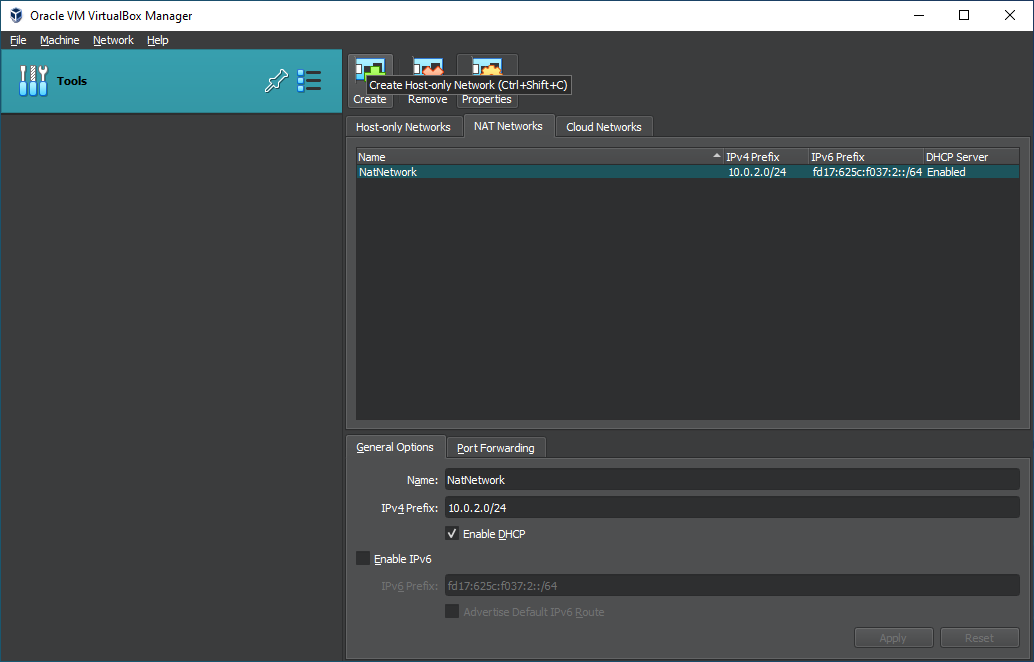1034x662 pixels.
Task: Maximize the VirtualBox Manager window
Action: tap(964, 15)
